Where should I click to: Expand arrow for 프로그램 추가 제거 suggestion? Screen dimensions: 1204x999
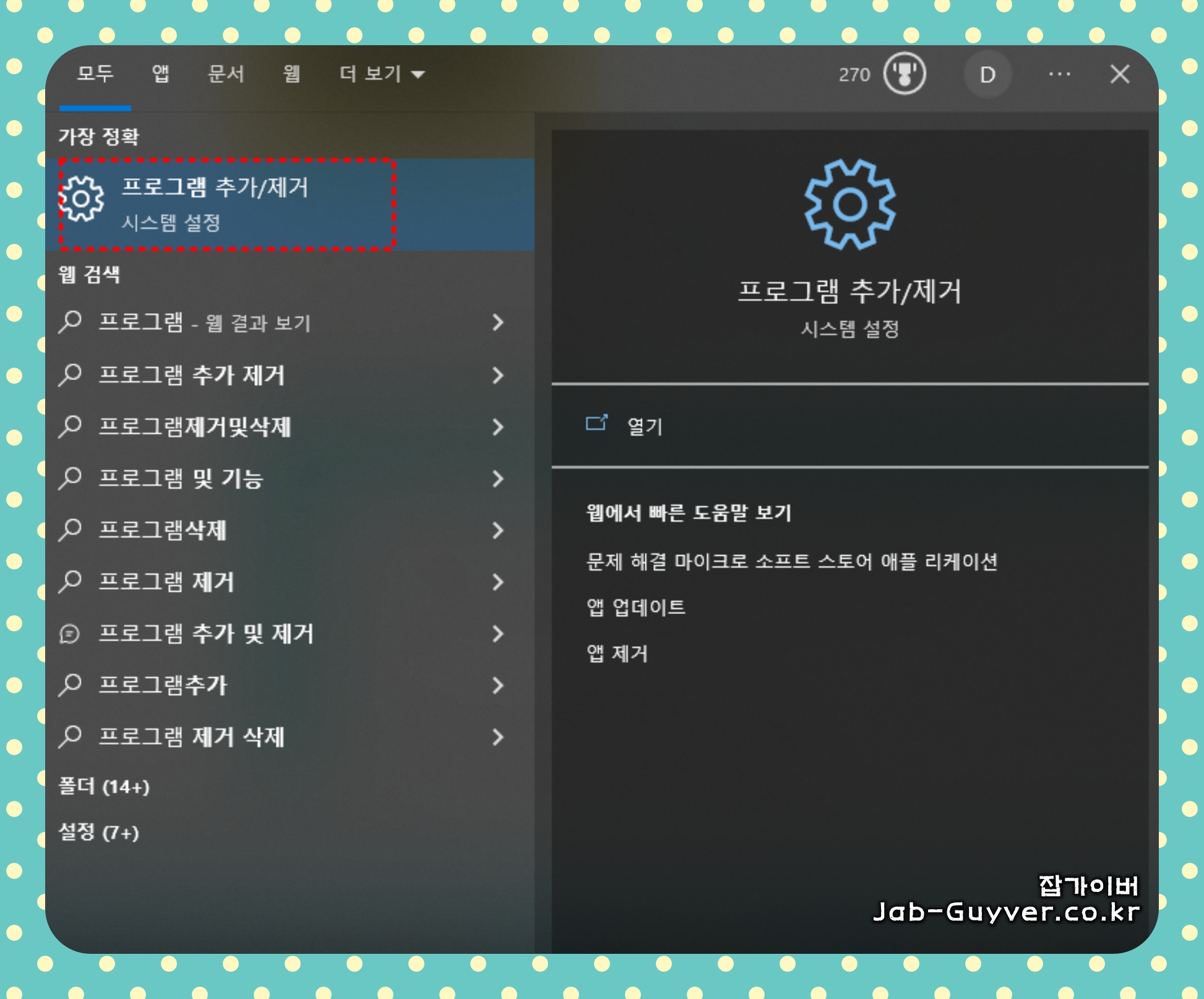tap(498, 375)
